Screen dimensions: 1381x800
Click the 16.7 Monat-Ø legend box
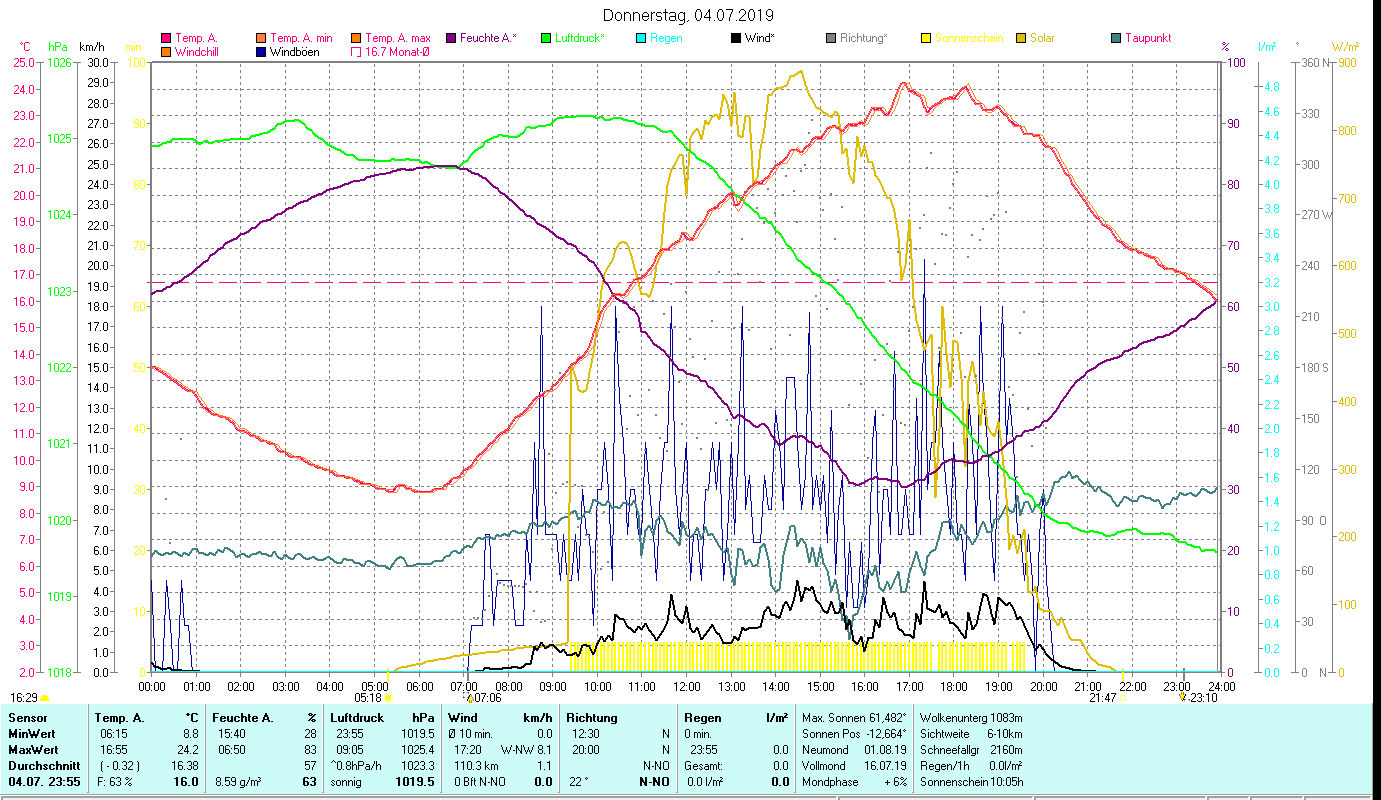[x=356, y=52]
